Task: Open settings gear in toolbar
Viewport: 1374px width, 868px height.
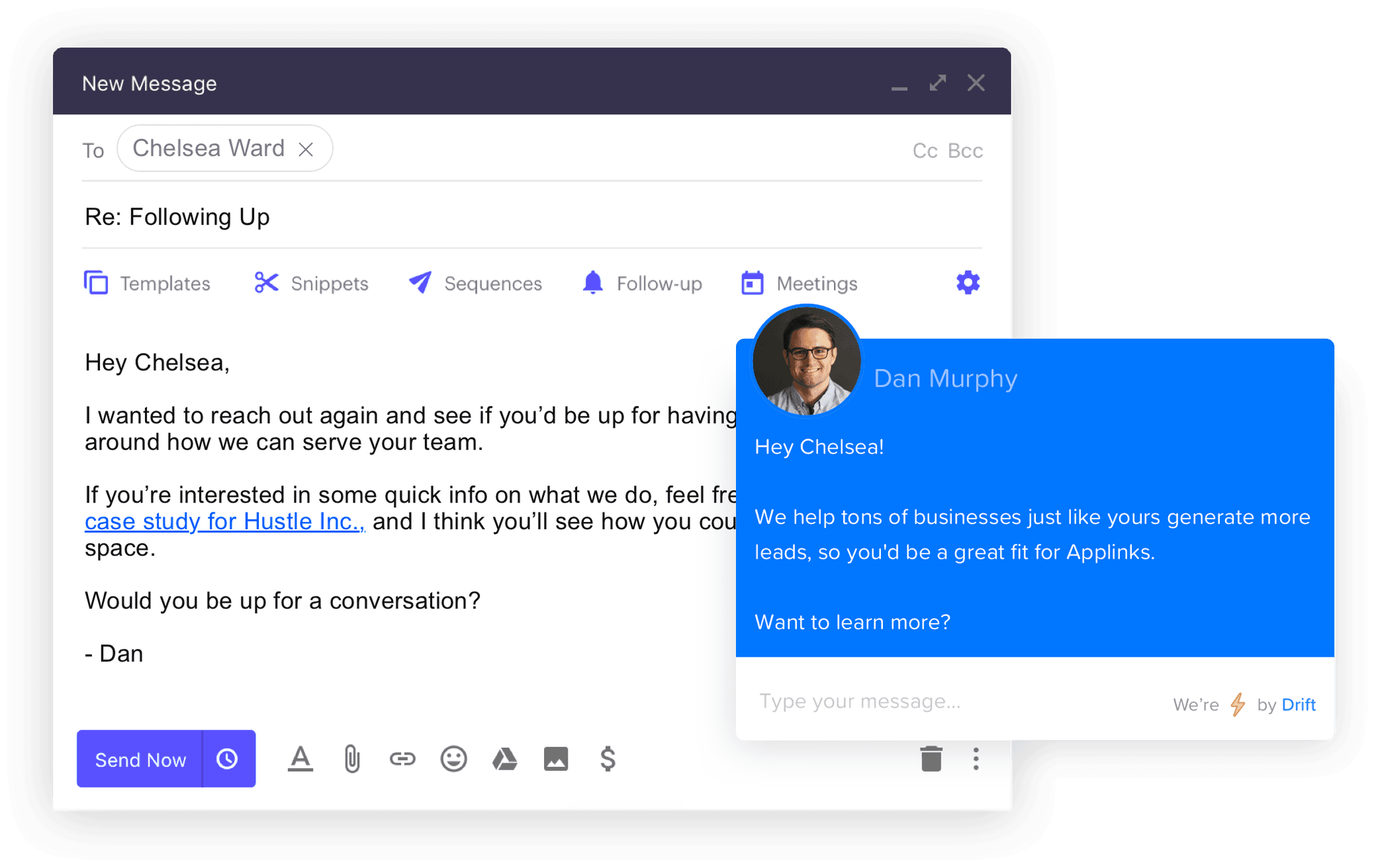Action: click(967, 282)
